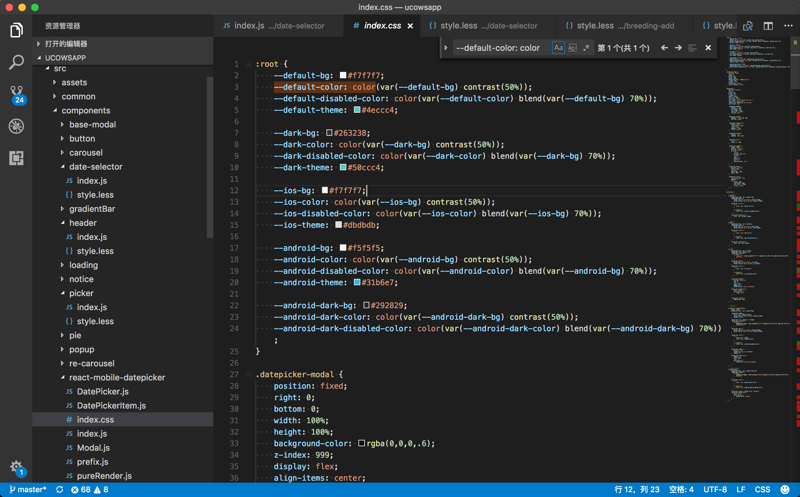Switch to style.less breeding-add tab

618,26
